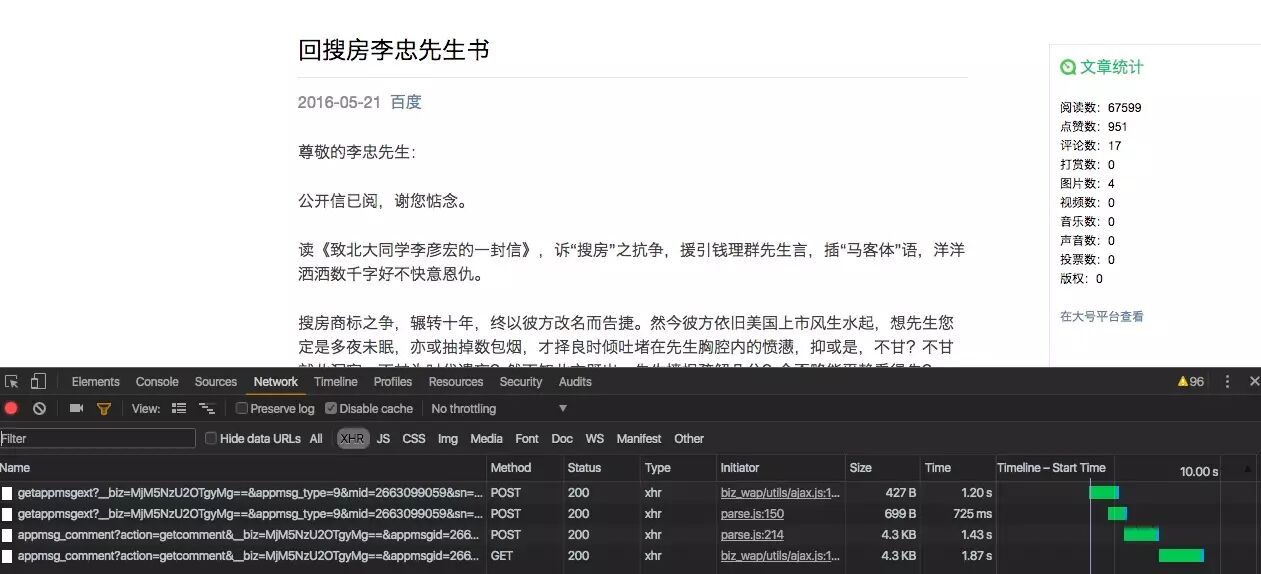The height and width of the screenshot is (574, 1261).
Task: Filter requests by Other type
Action: (689, 438)
